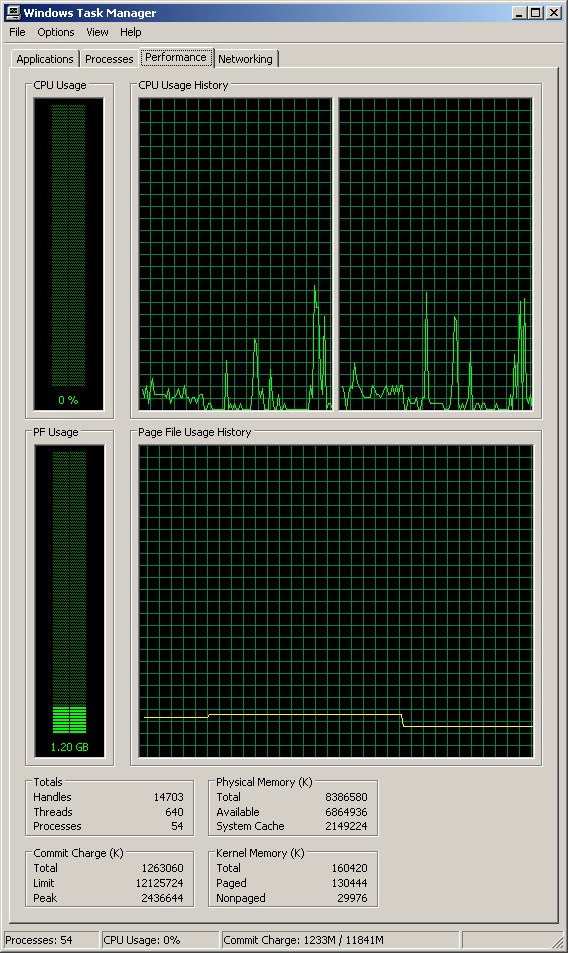568x953 pixels.
Task: Click Physical Memory Available value
Action: pyautogui.click(x=346, y=812)
